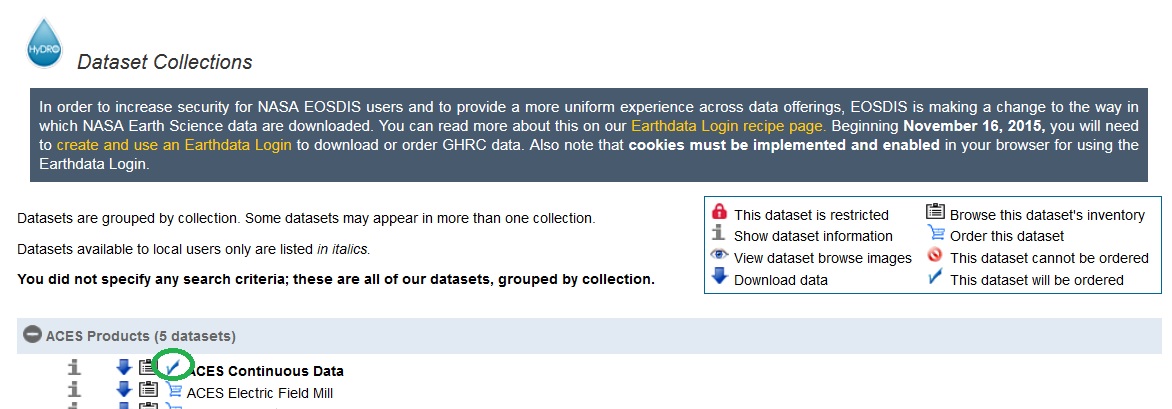Collapse the ACES Products collection
This screenshot has height=409, width=1172.
[32, 334]
